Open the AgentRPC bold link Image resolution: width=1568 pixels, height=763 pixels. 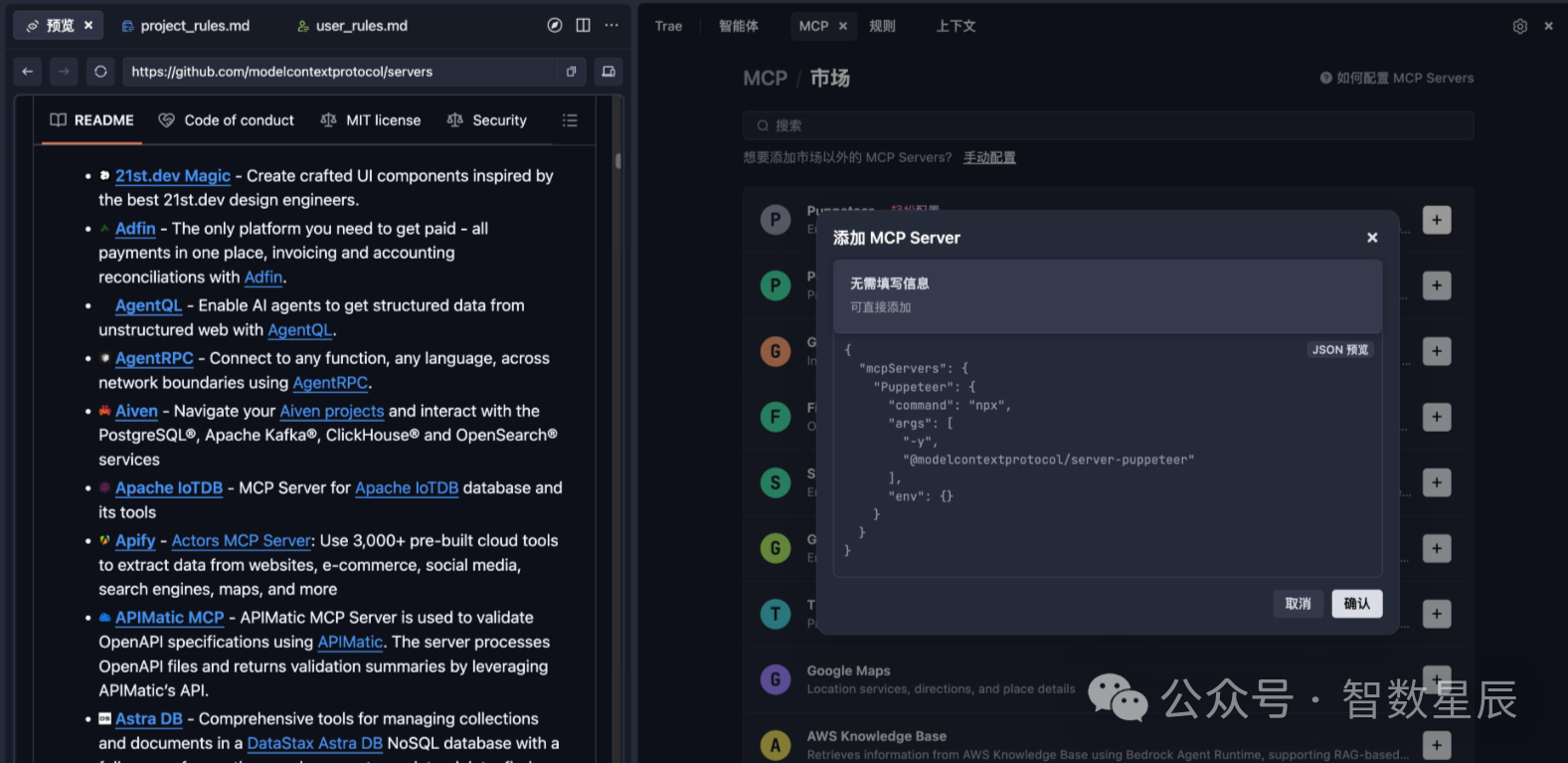click(x=154, y=358)
